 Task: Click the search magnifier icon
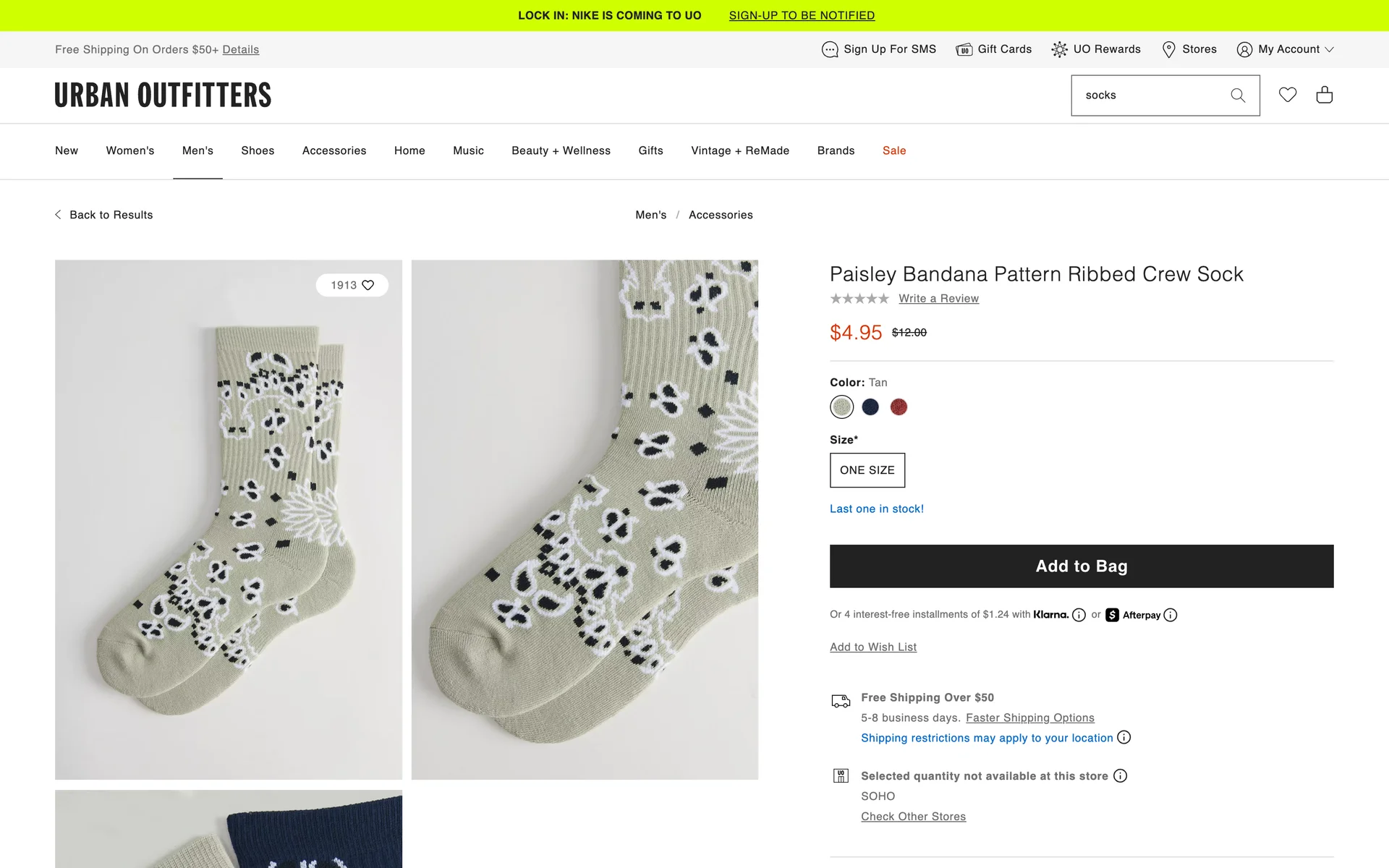pyautogui.click(x=1238, y=95)
